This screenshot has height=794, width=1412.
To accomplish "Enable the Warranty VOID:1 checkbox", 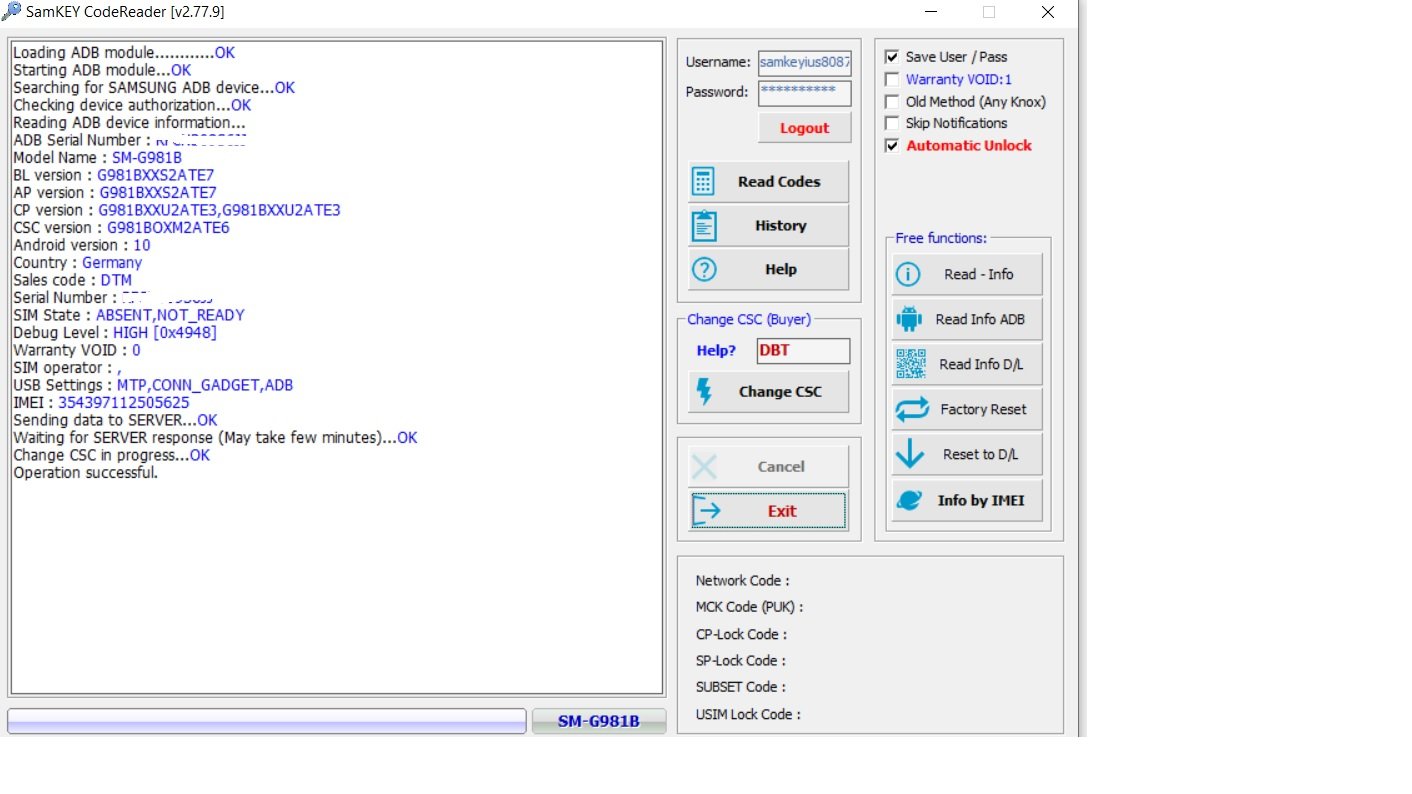I will (892, 79).
